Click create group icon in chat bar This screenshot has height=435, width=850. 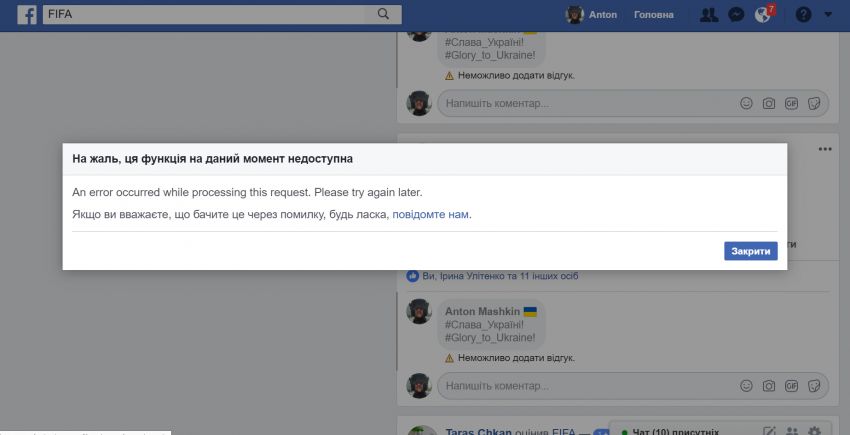[792, 432]
